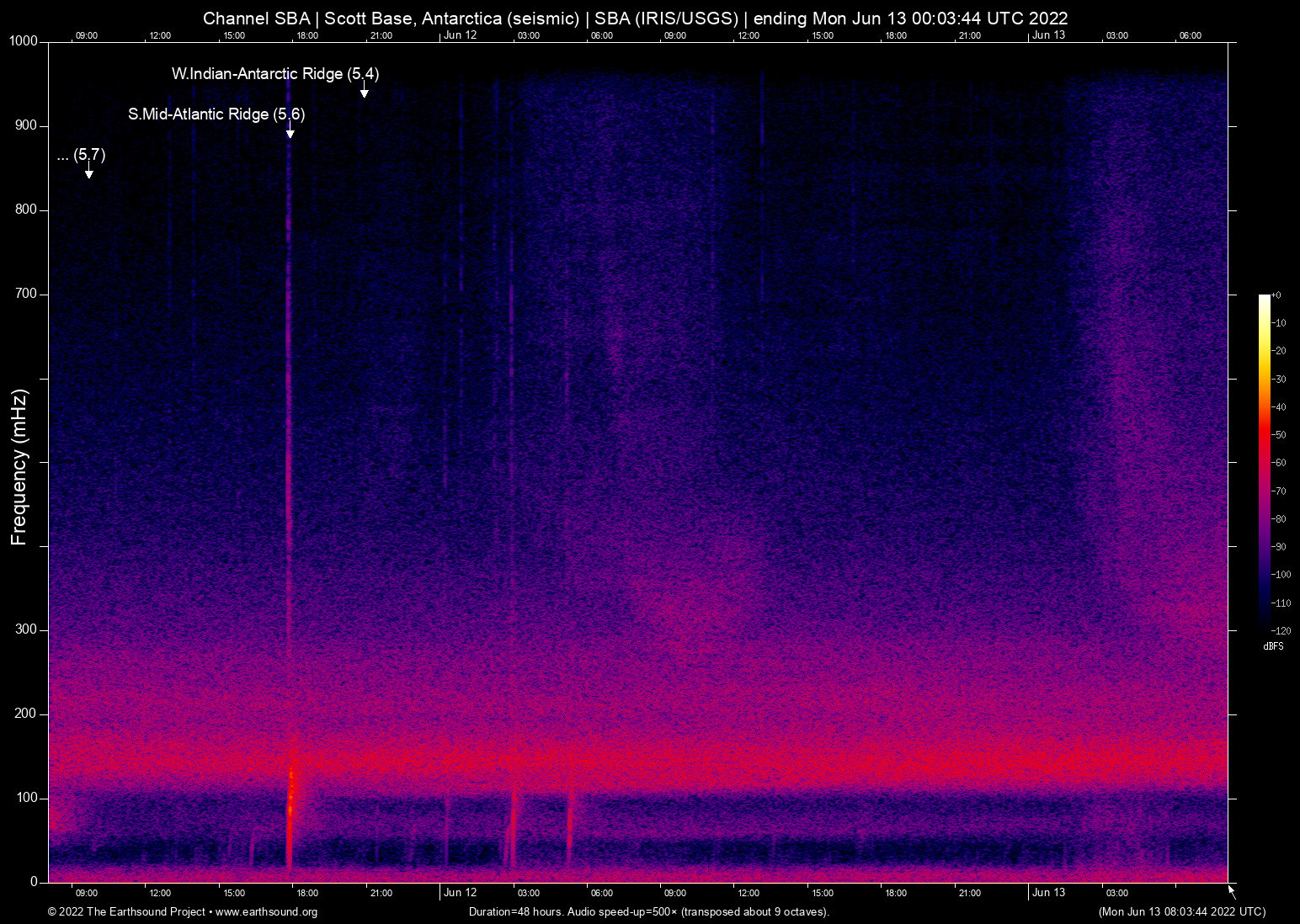The width and height of the screenshot is (1300, 924).
Task: Click the Duration=48 hours footer text
Action: tap(648, 912)
